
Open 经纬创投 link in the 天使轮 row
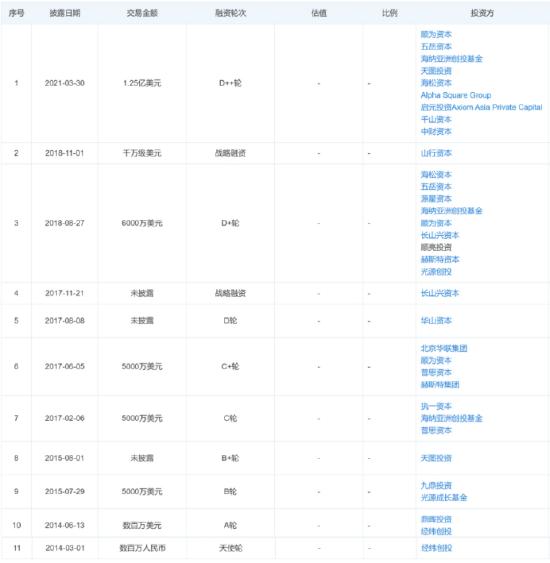click(436, 548)
